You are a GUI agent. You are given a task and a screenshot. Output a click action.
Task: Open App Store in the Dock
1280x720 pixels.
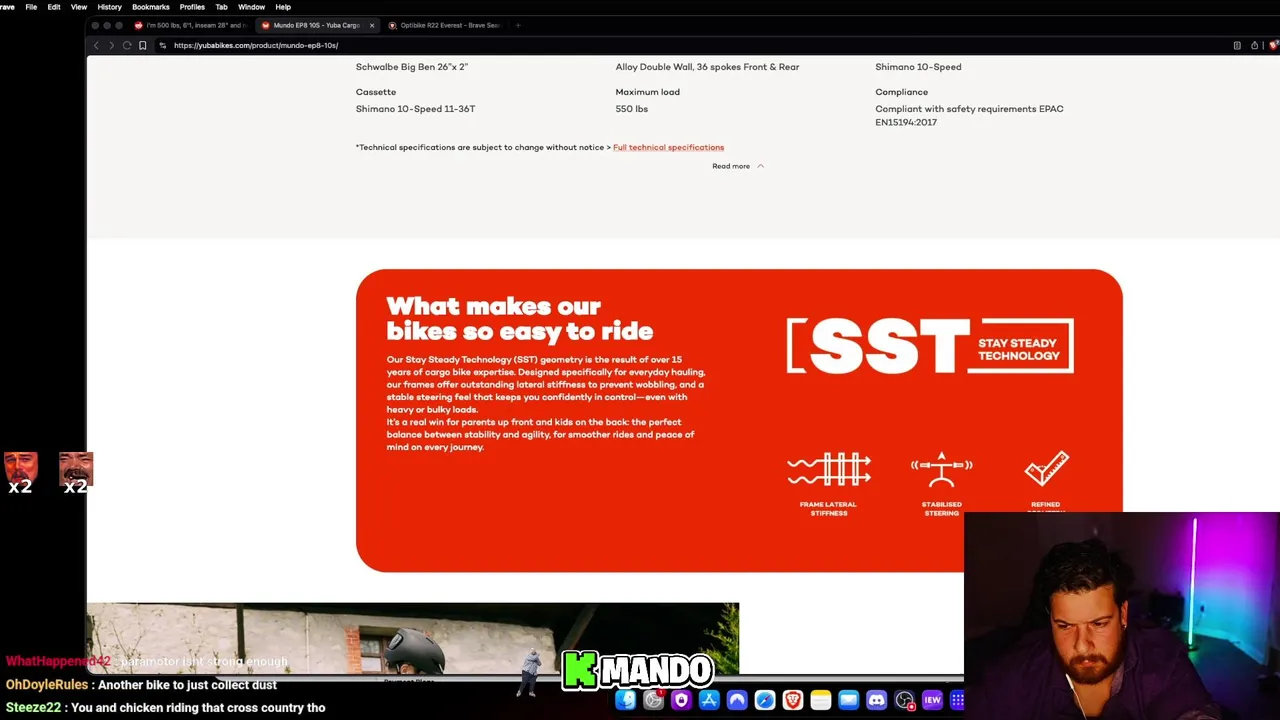click(709, 700)
